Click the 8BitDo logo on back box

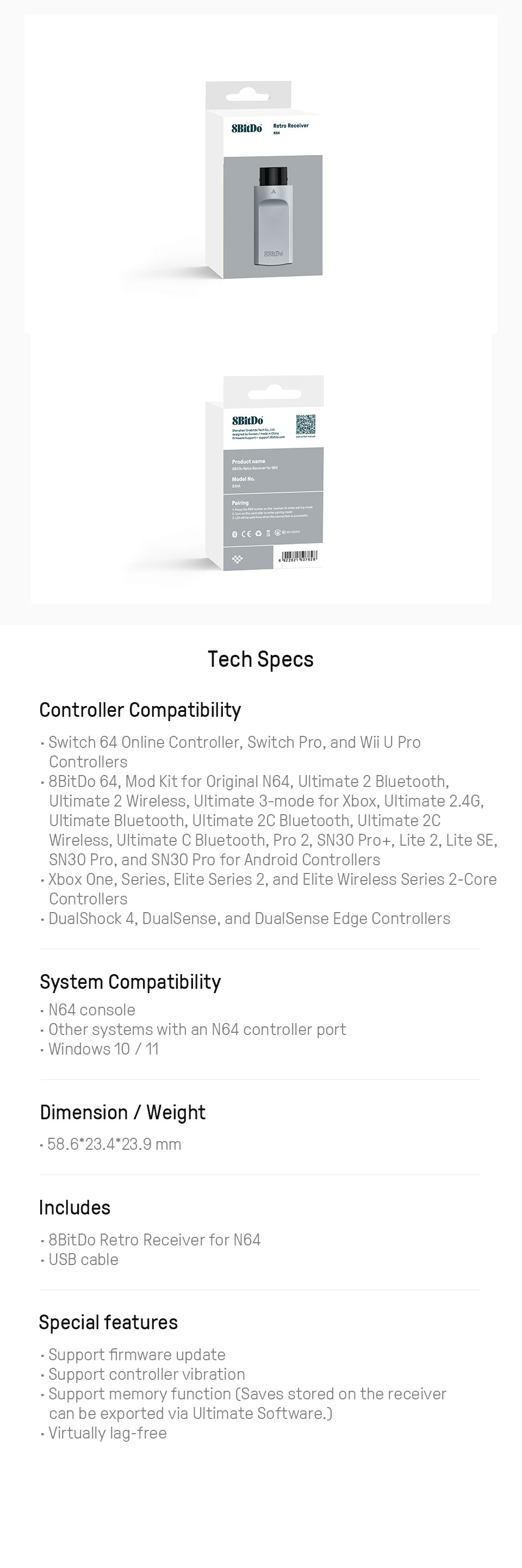pyautogui.click(x=247, y=420)
